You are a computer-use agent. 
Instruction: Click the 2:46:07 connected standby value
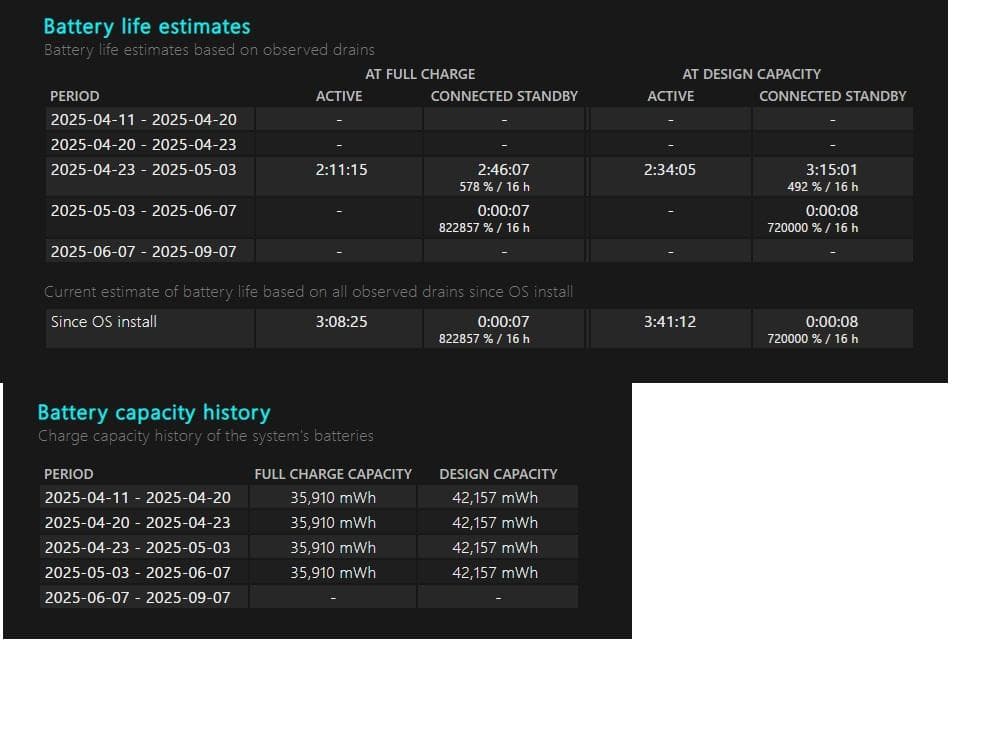pos(503,170)
